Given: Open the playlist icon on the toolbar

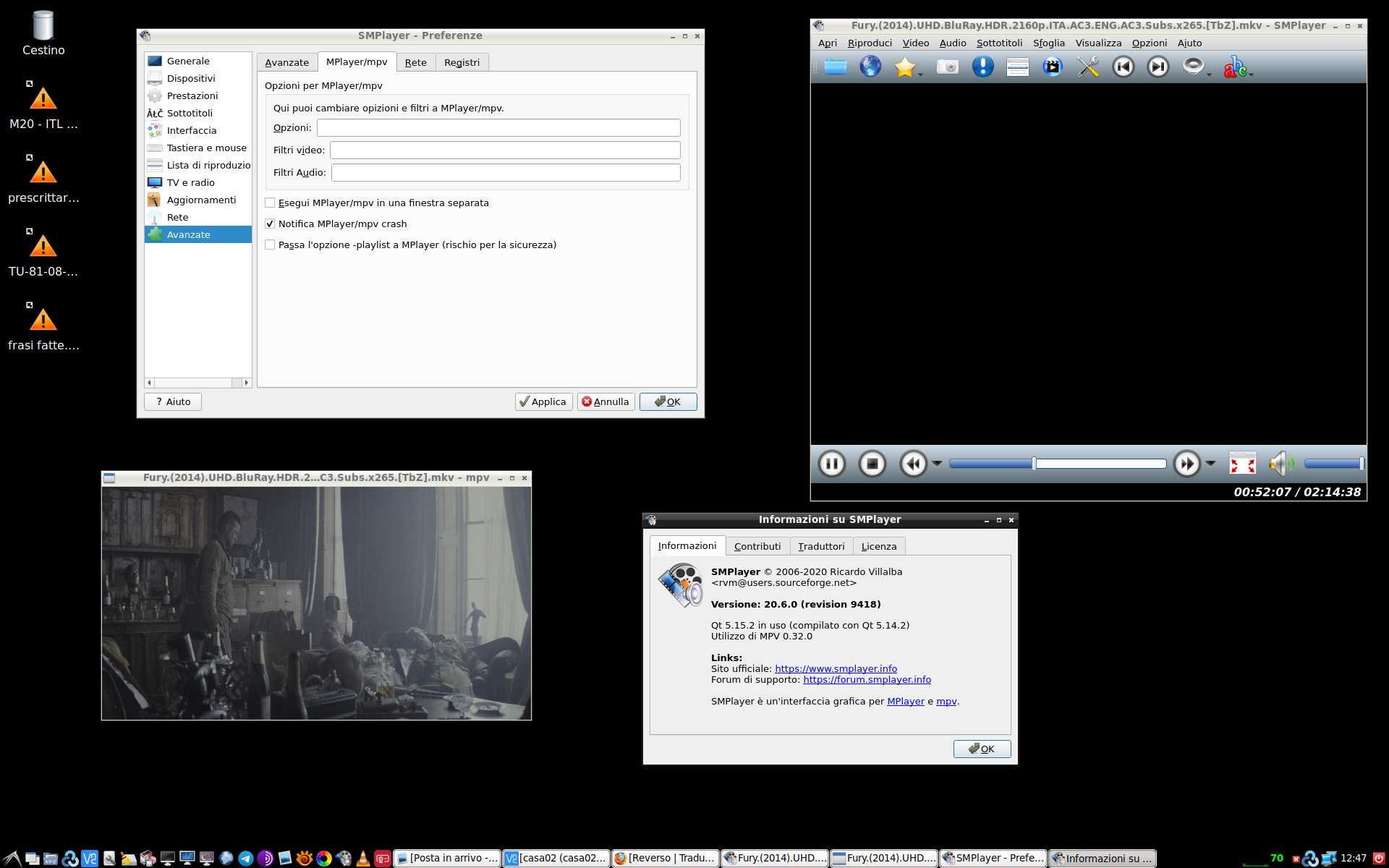Looking at the screenshot, I should point(1017,67).
